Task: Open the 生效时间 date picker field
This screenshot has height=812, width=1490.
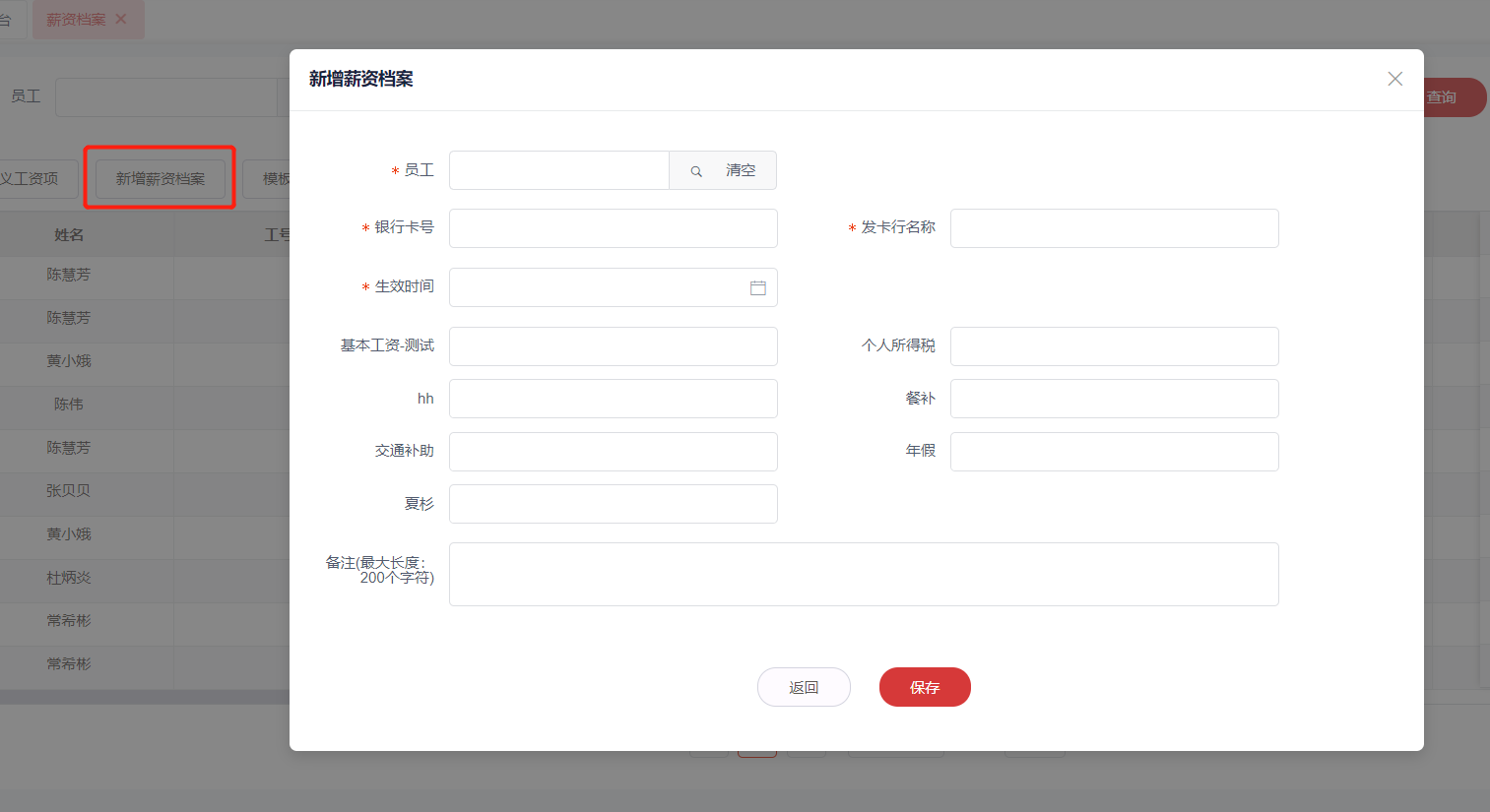Action: click(614, 287)
